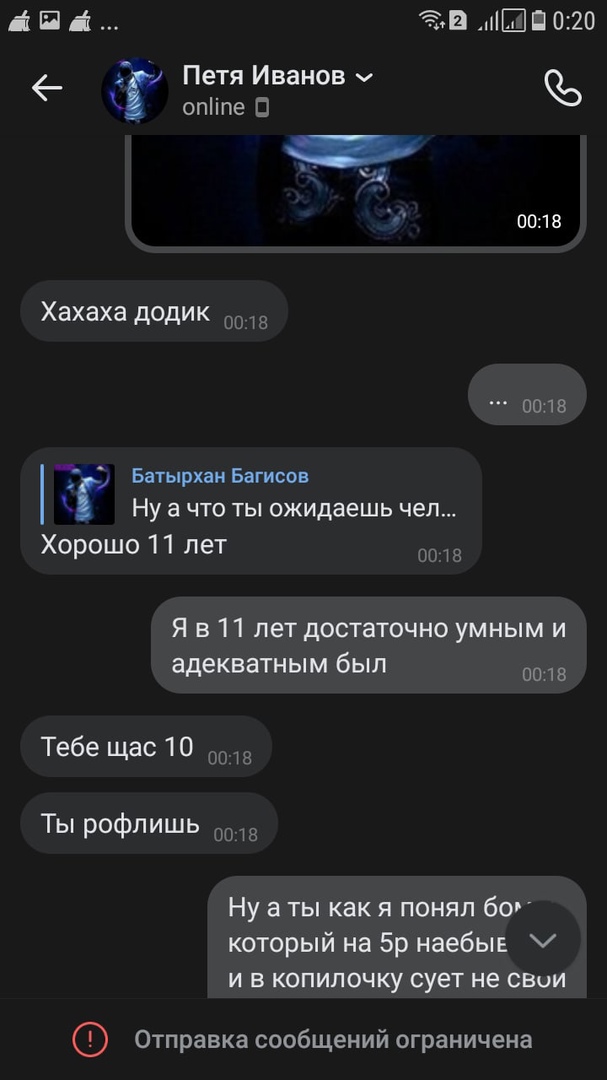Open Петя Иванов profile avatar
The height and width of the screenshot is (1080, 607).
pos(135,90)
